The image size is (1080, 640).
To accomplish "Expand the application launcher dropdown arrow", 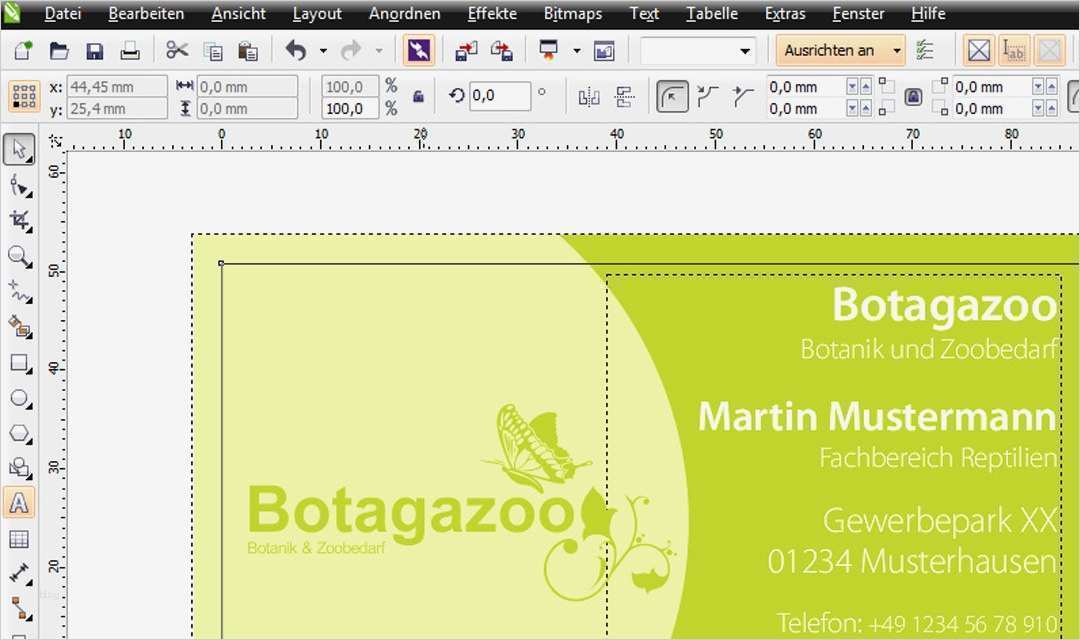I will [x=577, y=51].
